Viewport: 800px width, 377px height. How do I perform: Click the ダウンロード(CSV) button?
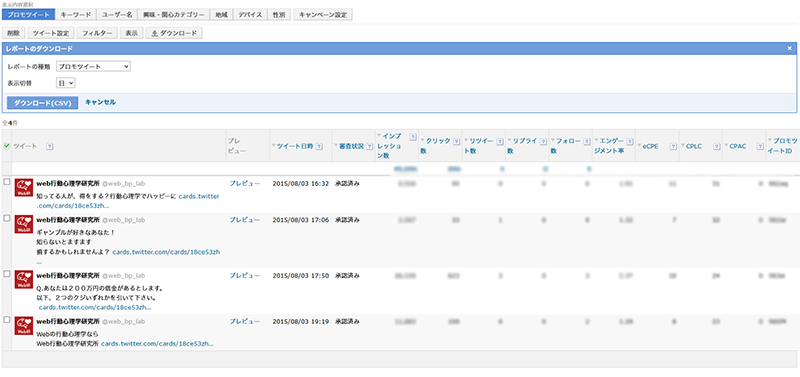coord(42,103)
